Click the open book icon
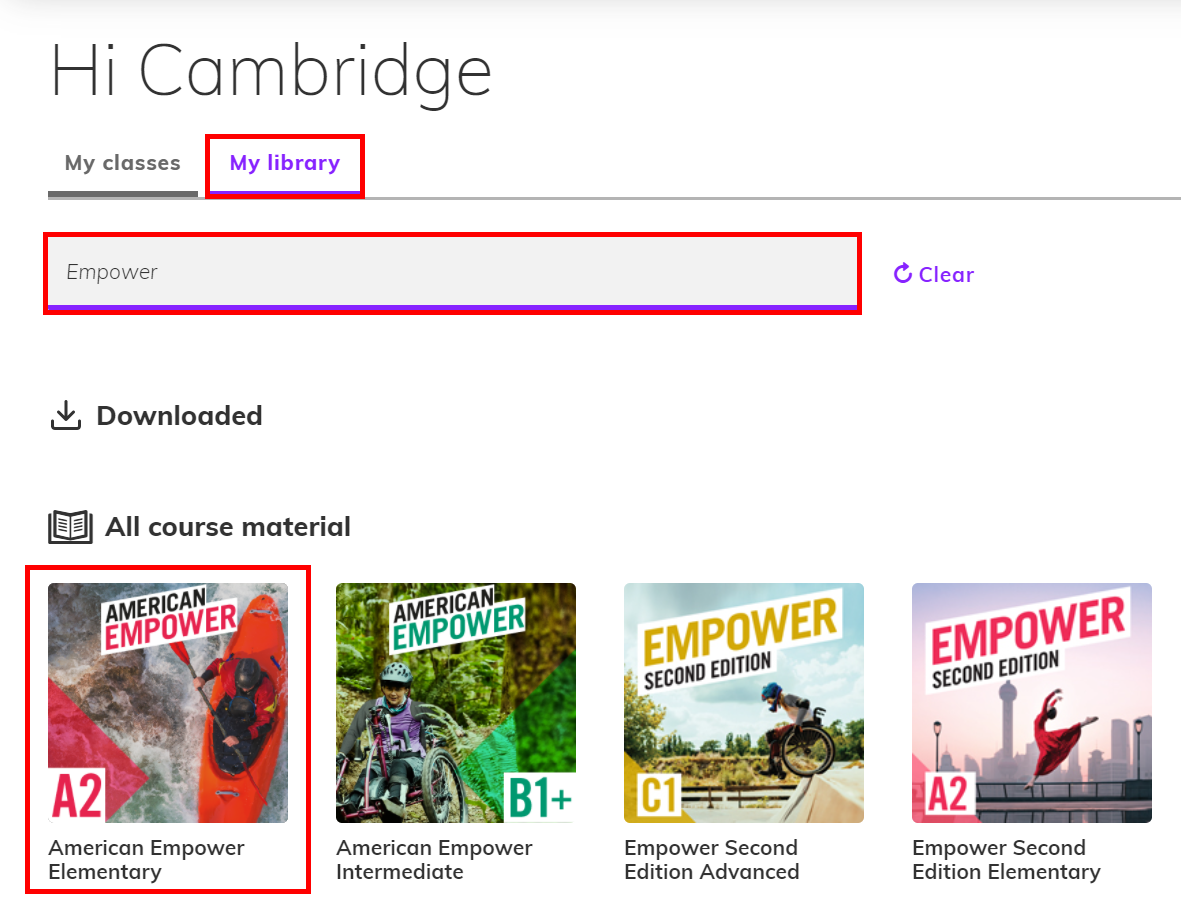The width and height of the screenshot is (1181, 901). coord(71,527)
